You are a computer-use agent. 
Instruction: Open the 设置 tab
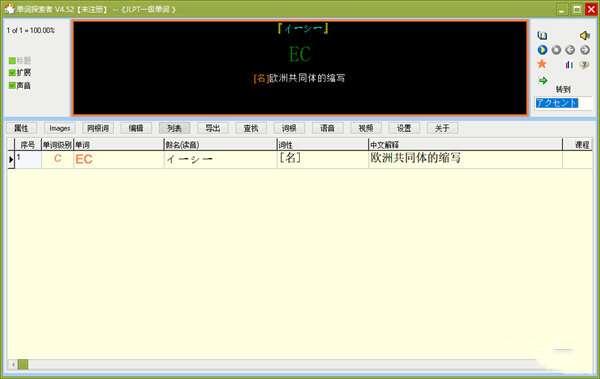[x=404, y=128]
